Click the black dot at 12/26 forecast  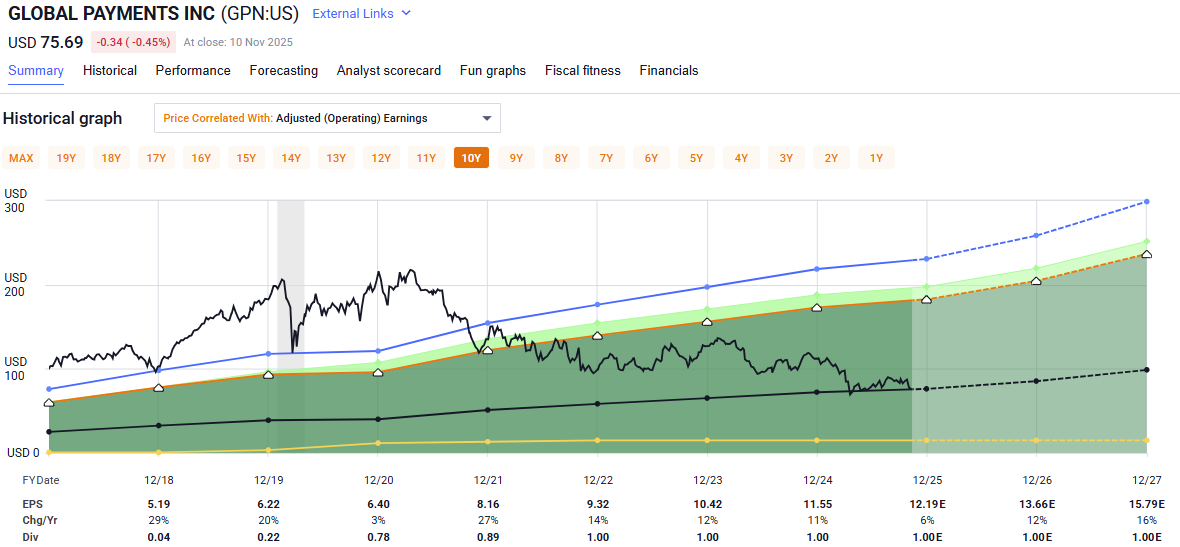(1036, 381)
